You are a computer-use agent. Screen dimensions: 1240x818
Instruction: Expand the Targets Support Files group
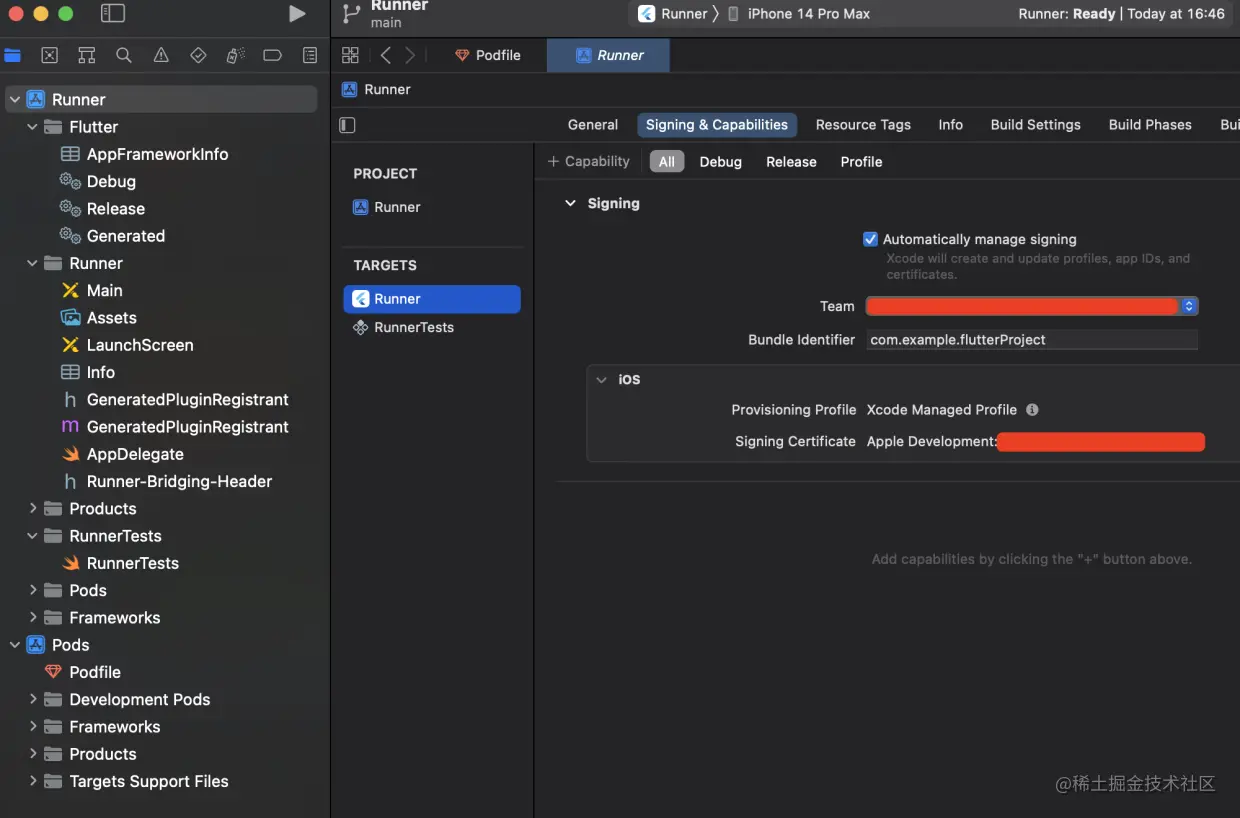click(32, 781)
